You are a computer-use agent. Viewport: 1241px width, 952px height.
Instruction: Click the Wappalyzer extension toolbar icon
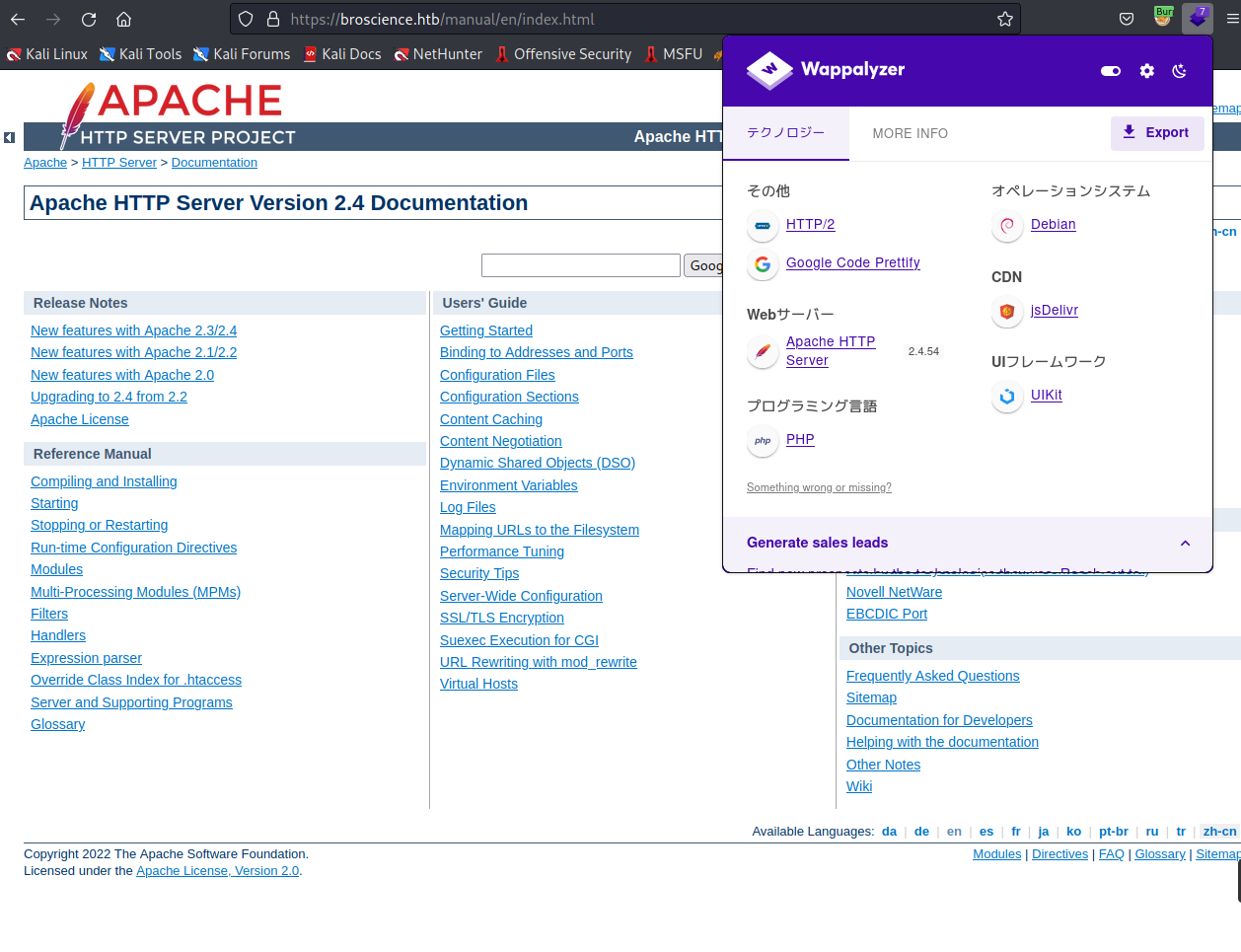[1198, 18]
